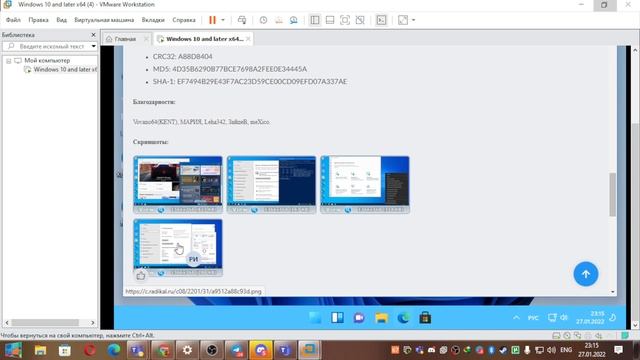Close the Библиотека panel
This screenshot has width=640, height=360.
(x=93, y=35)
